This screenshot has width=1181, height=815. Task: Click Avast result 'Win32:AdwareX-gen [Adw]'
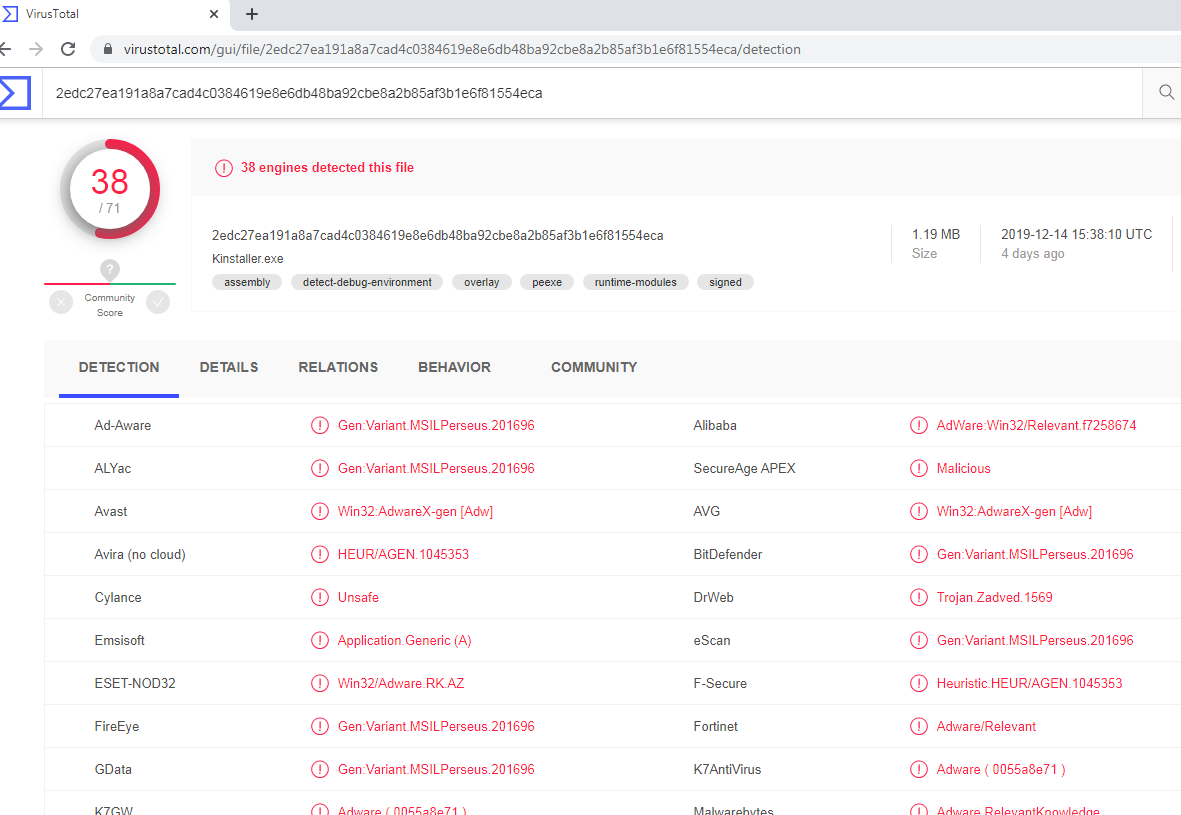tap(415, 511)
